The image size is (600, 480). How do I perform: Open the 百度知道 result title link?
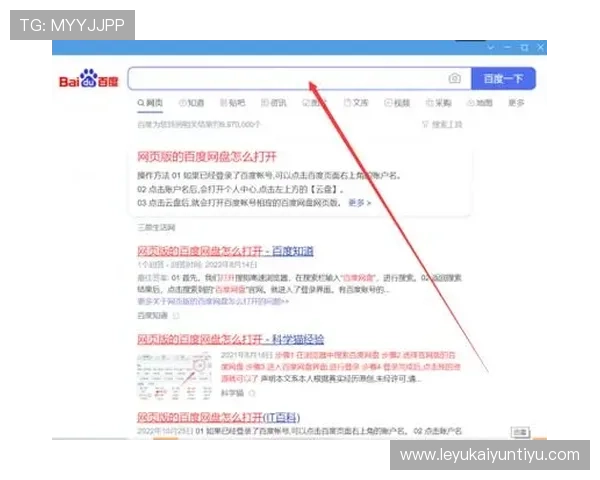pos(225,251)
